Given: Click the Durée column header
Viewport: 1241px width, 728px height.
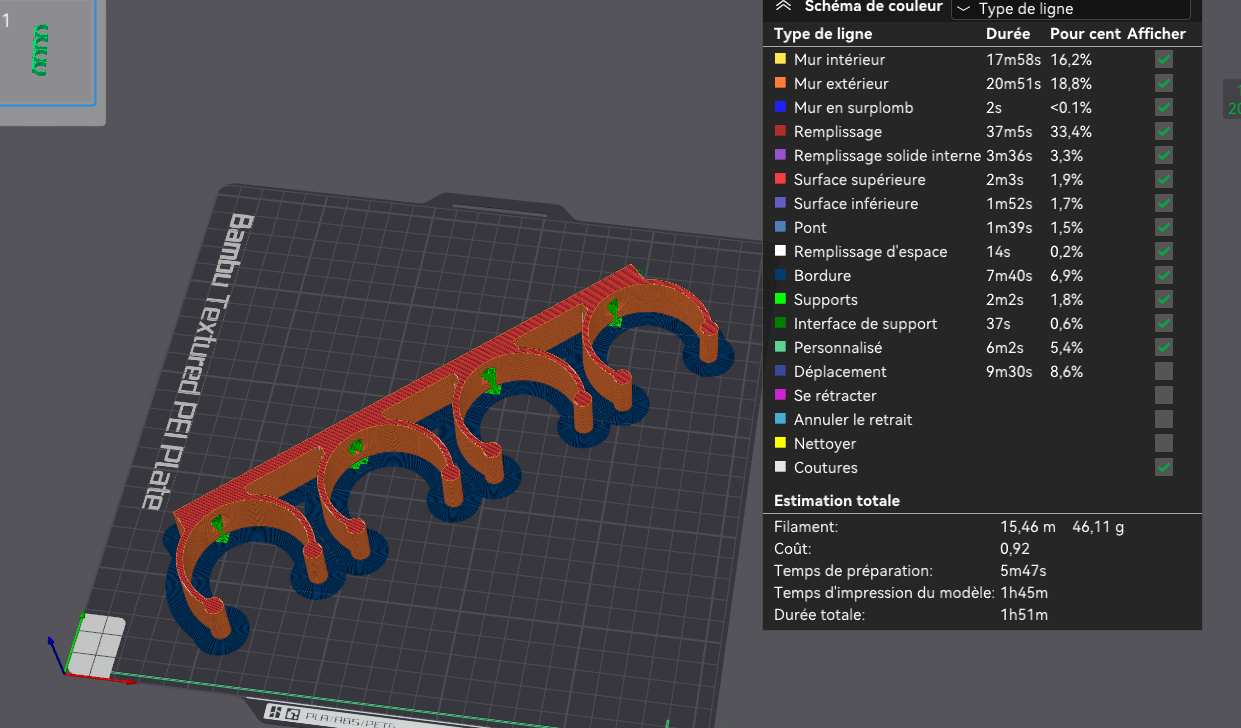Looking at the screenshot, I should (1008, 34).
